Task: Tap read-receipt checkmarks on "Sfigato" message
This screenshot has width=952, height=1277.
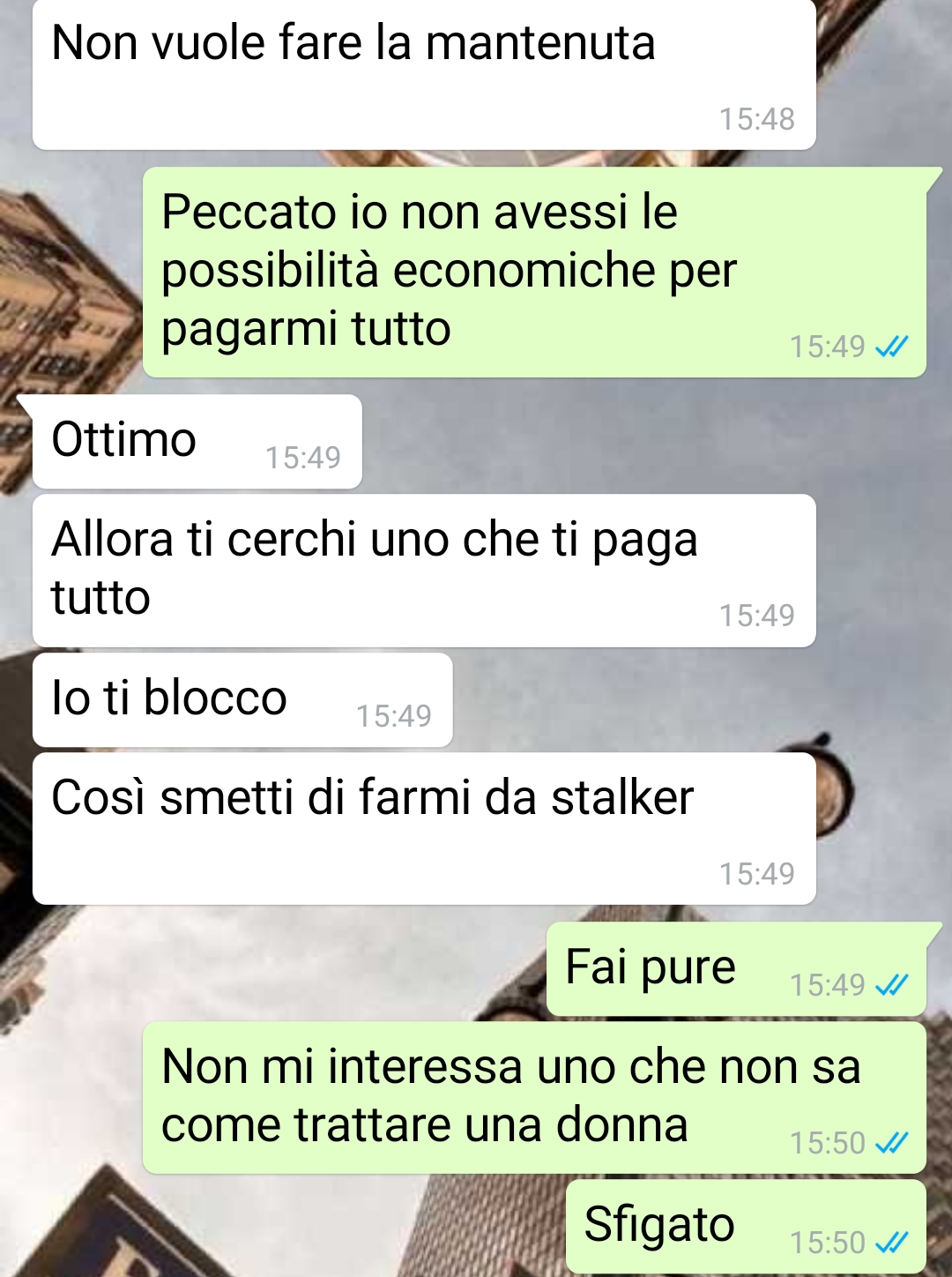Action: click(891, 1243)
